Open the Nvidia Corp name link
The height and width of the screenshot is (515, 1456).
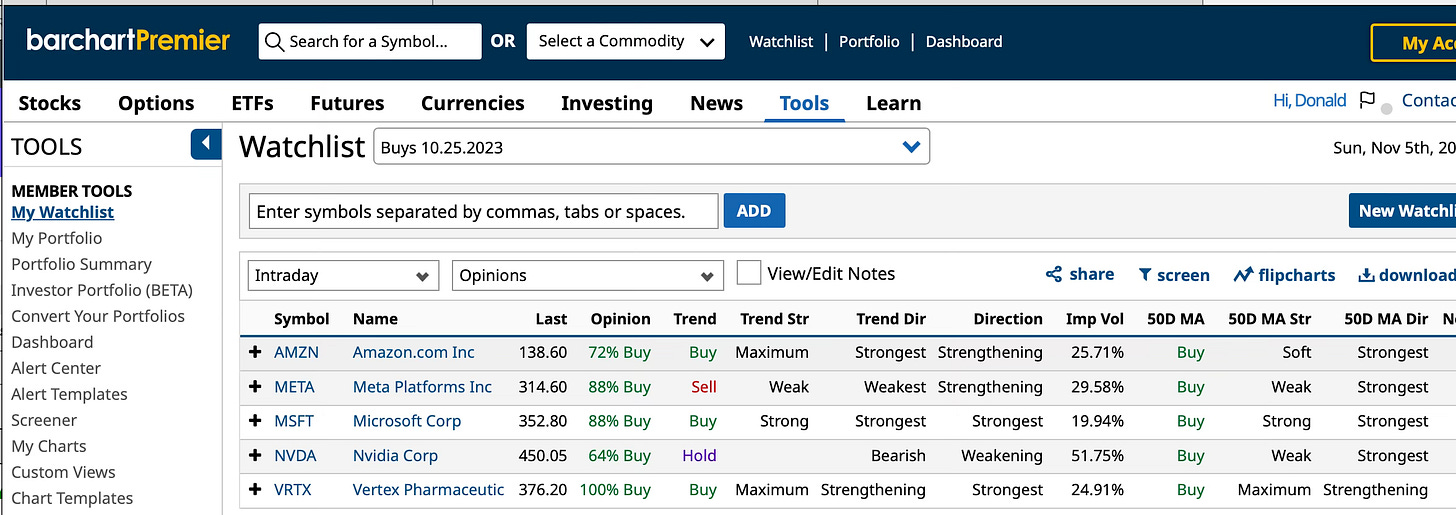pos(395,455)
